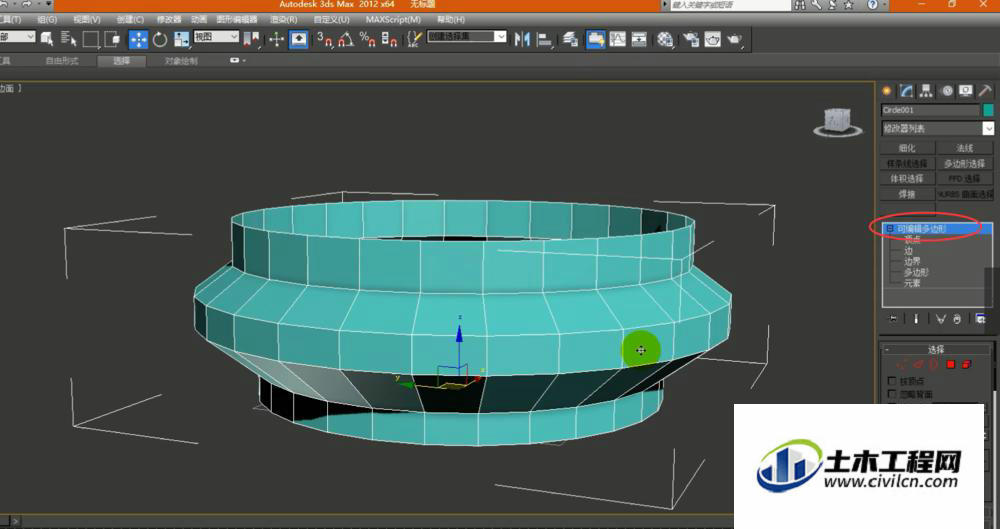Toggle Percent Snap
This screenshot has height=529, width=1000.
coord(367,40)
